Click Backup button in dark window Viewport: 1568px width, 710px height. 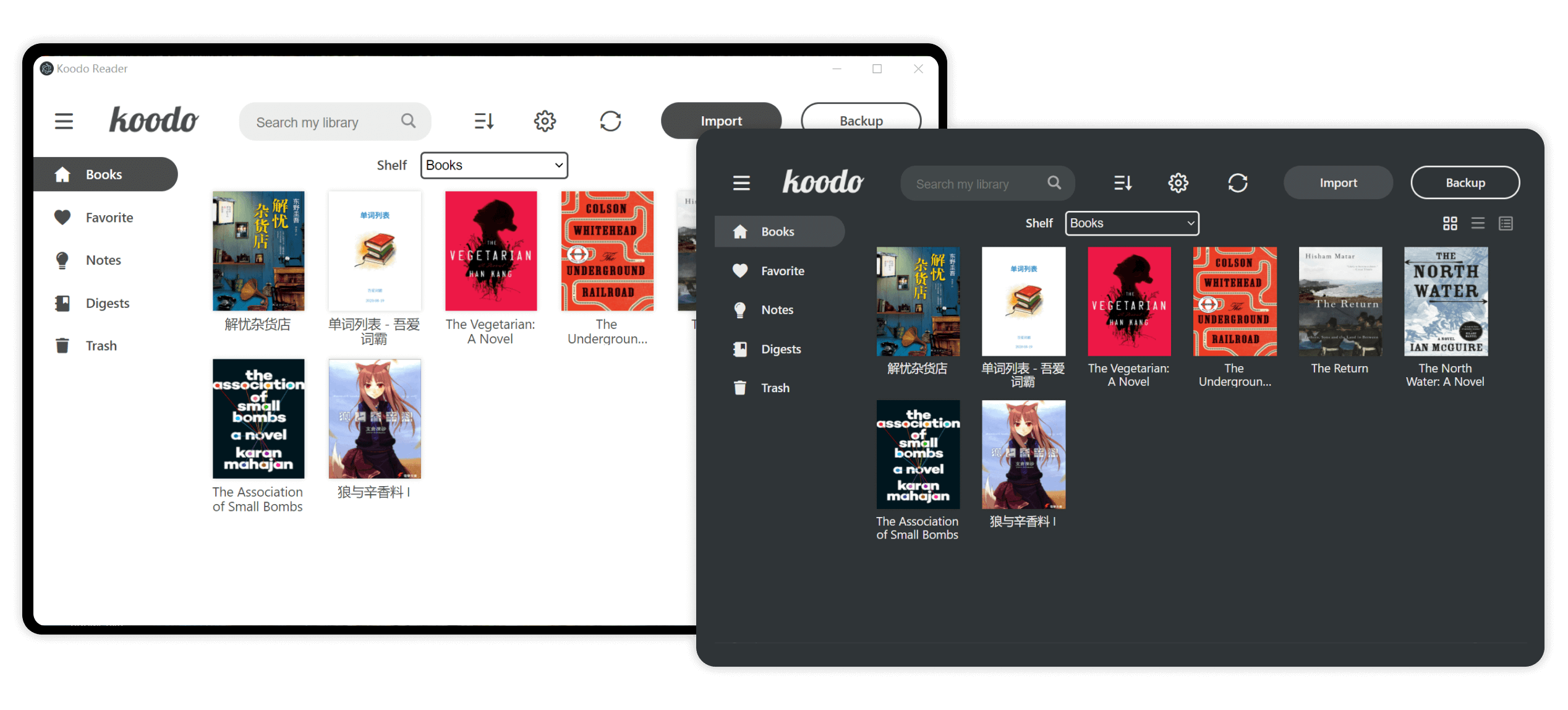(x=1465, y=183)
